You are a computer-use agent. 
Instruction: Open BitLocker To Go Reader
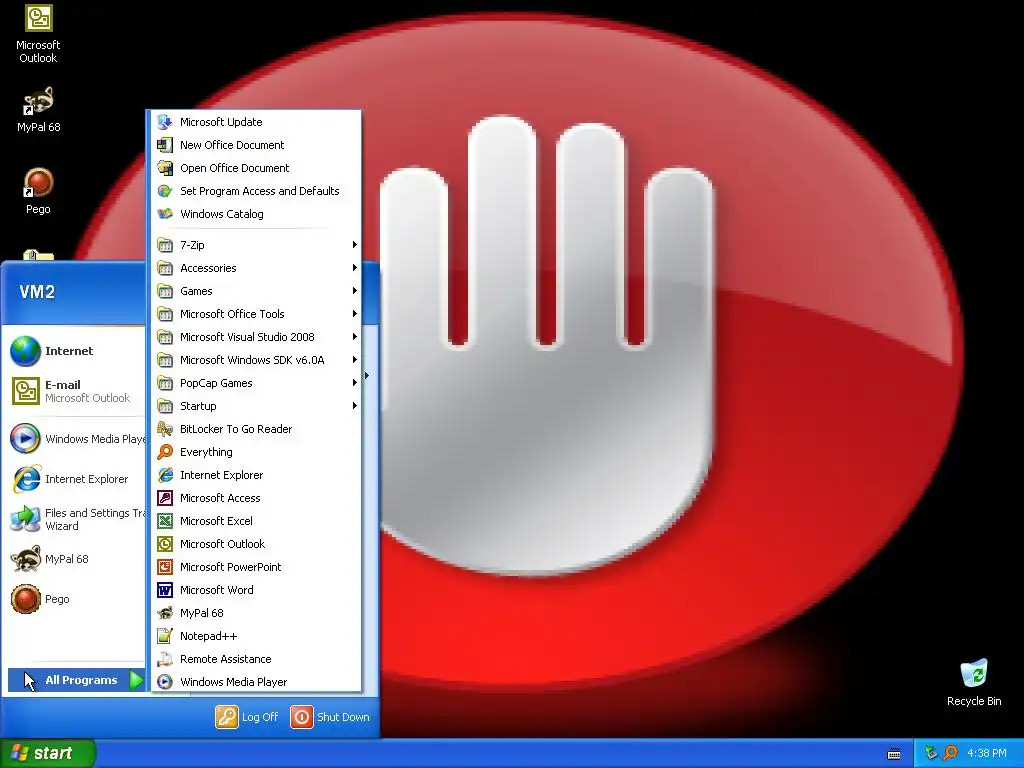pos(256,429)
